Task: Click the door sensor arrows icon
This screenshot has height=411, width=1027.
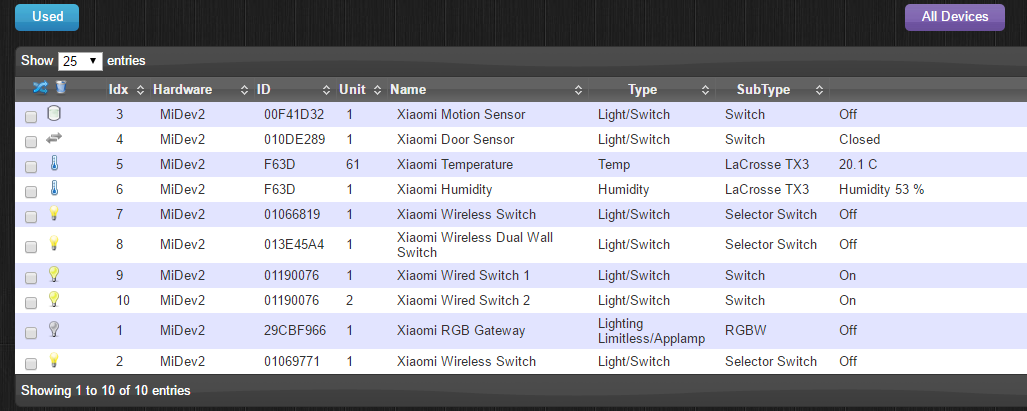Action: click(55, 138)
